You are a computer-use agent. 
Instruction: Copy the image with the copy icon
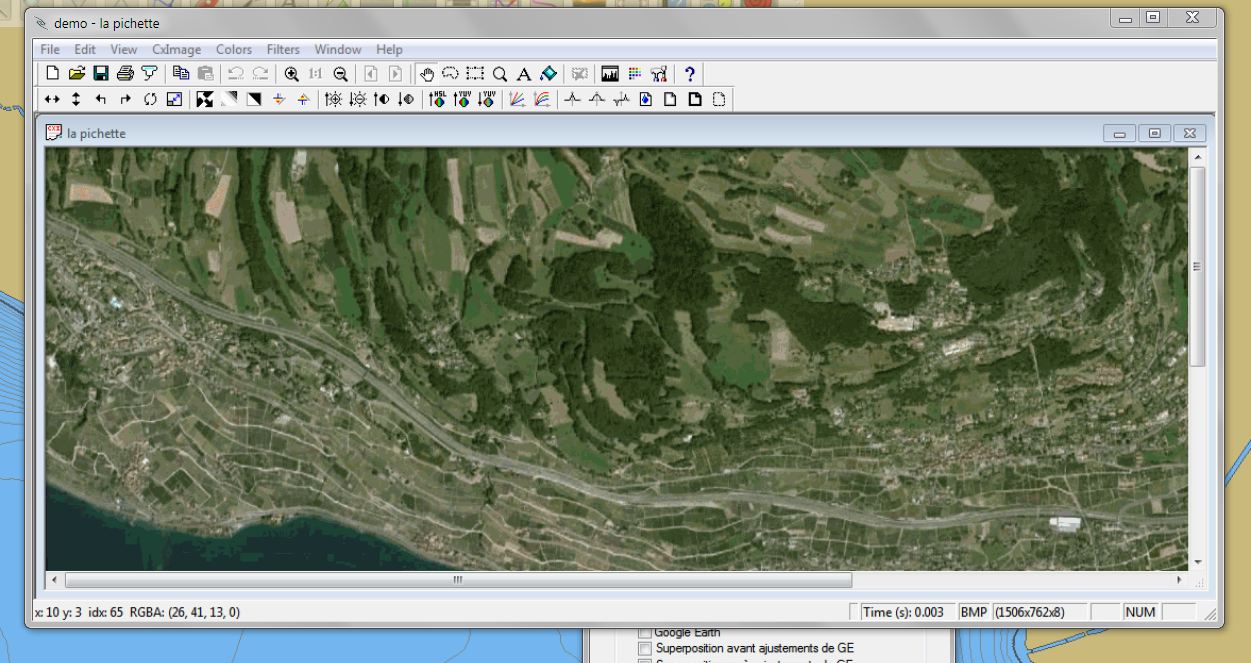pyautogui.click(x=181, y=73)
